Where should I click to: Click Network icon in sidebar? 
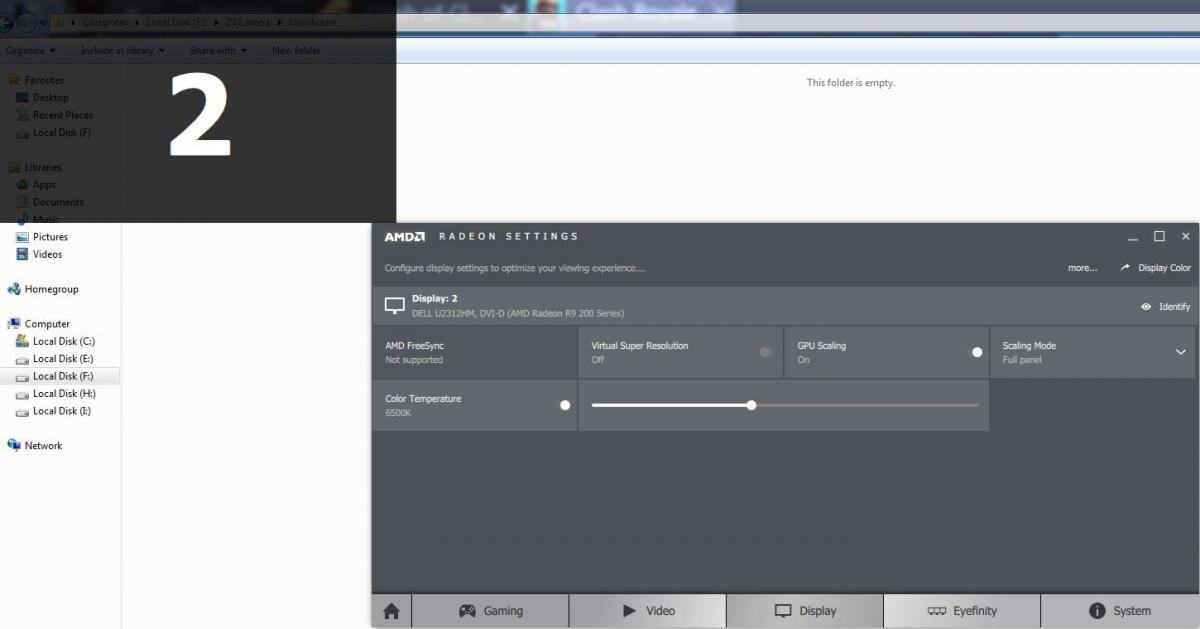14,446
